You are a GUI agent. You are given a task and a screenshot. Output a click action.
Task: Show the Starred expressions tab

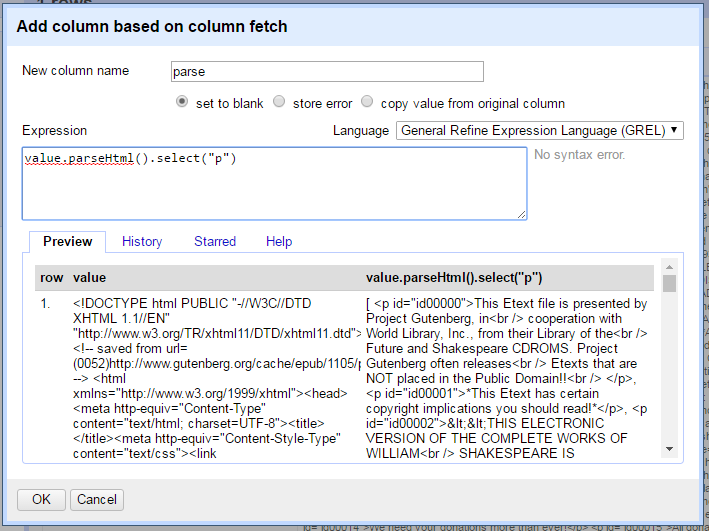click(x=215, y=241)
